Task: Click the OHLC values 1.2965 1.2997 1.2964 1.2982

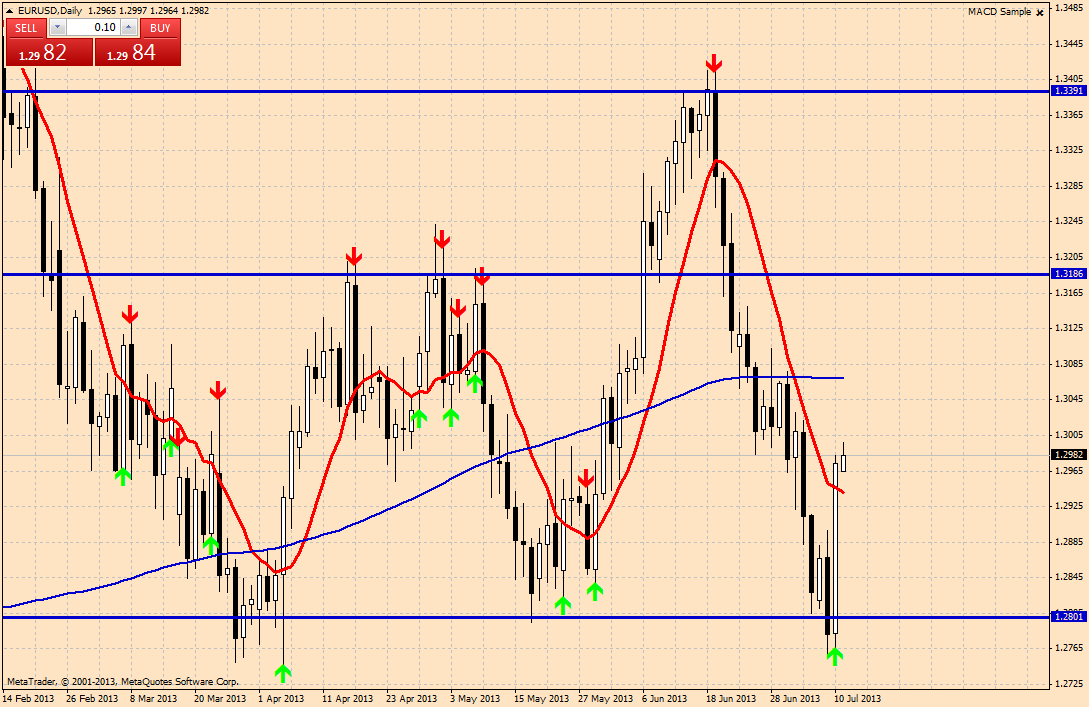Action: (149, 10)
